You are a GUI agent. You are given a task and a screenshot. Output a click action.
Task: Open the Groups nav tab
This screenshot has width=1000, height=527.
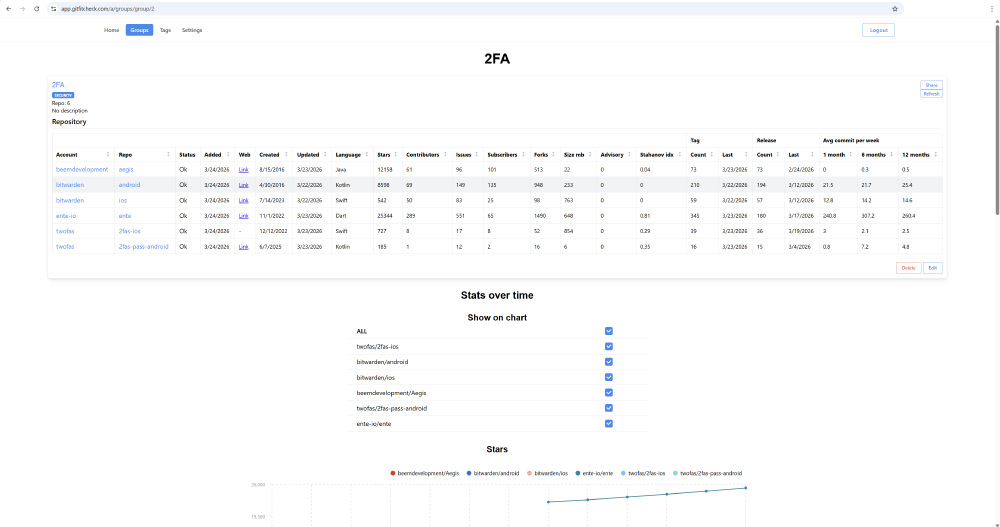[139, 30]
